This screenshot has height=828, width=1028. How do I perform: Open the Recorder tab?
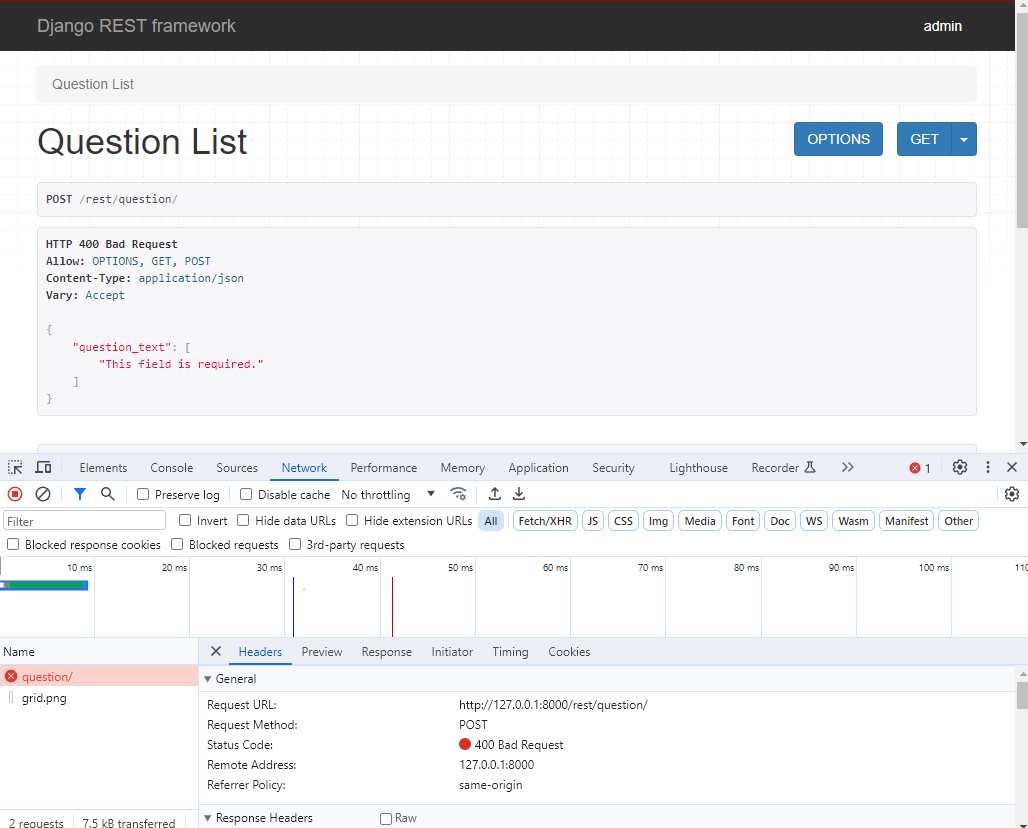coord(783,467)
